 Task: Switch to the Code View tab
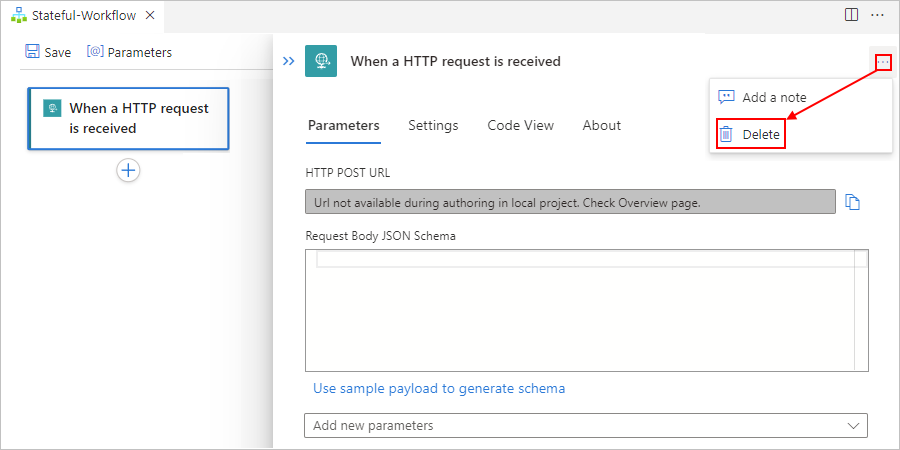coord(520,126)
